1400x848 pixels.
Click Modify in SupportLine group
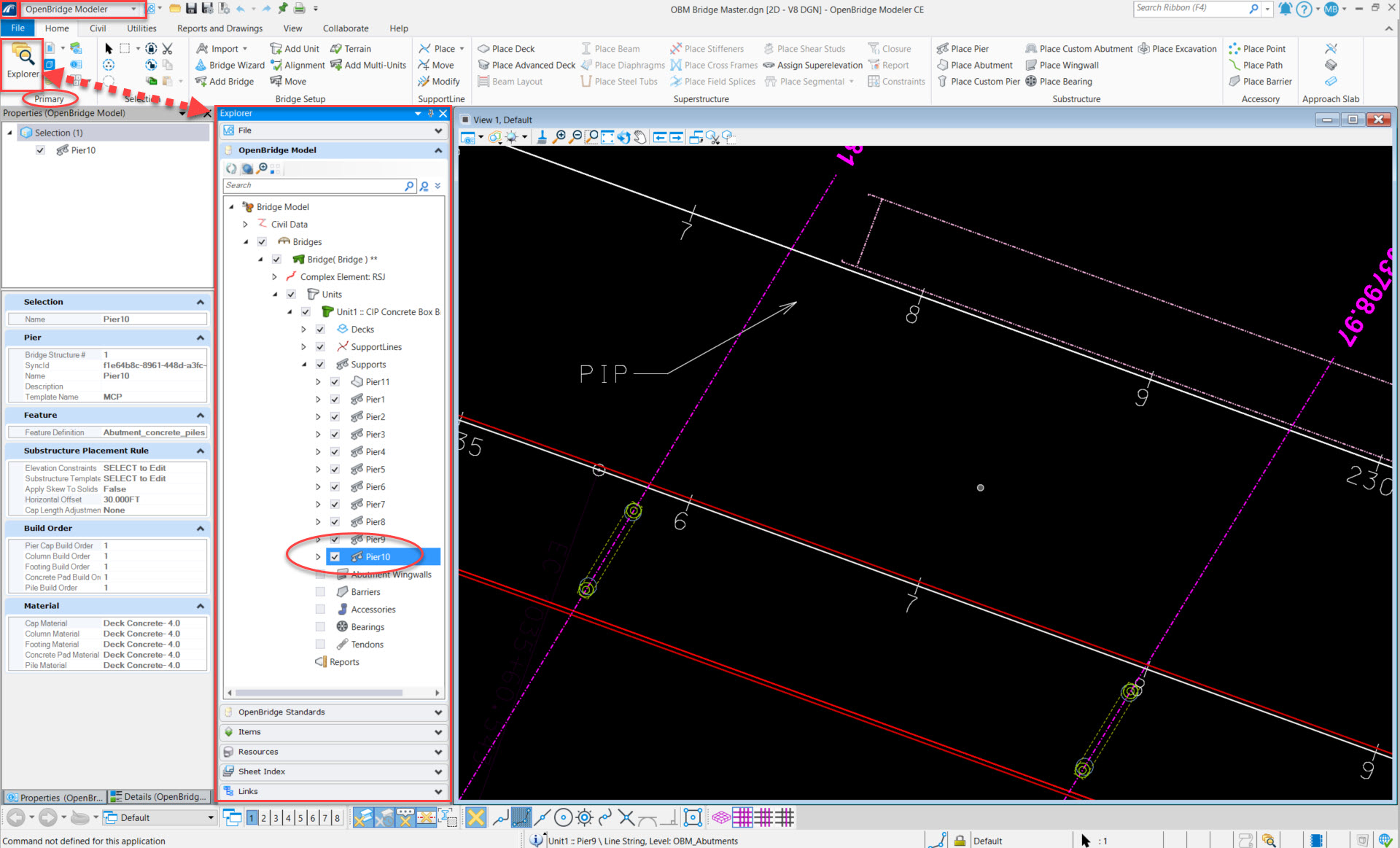(439, 82)
